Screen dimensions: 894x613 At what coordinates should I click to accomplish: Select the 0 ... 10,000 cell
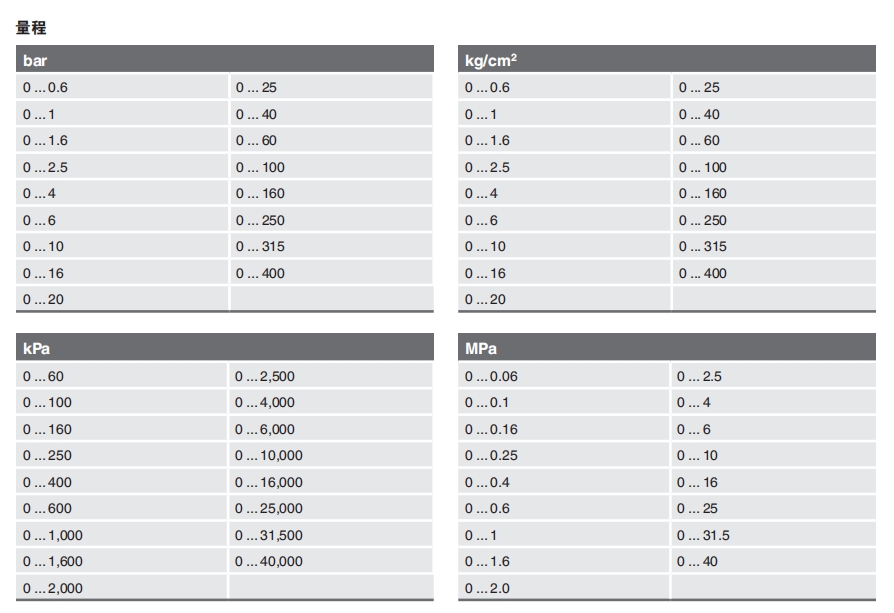(x=269, y=456)
